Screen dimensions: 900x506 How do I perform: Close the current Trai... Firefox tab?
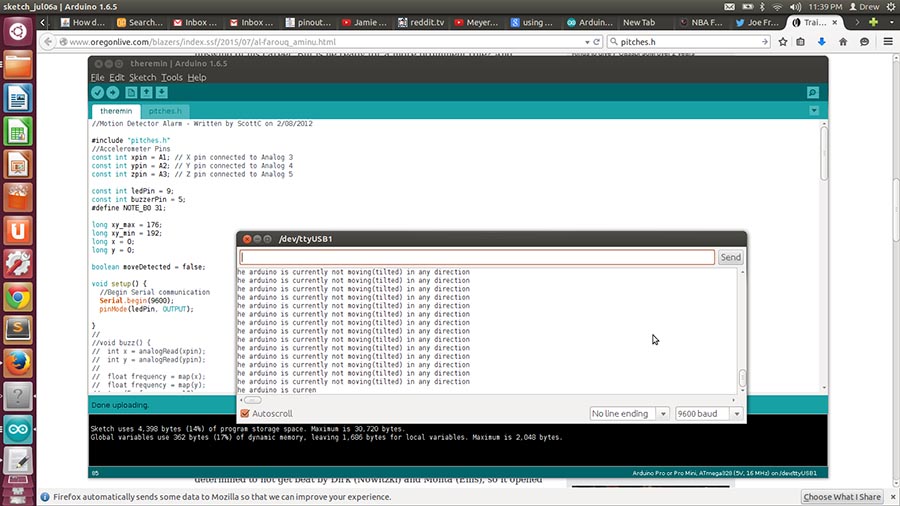click(x=835, y=22)
